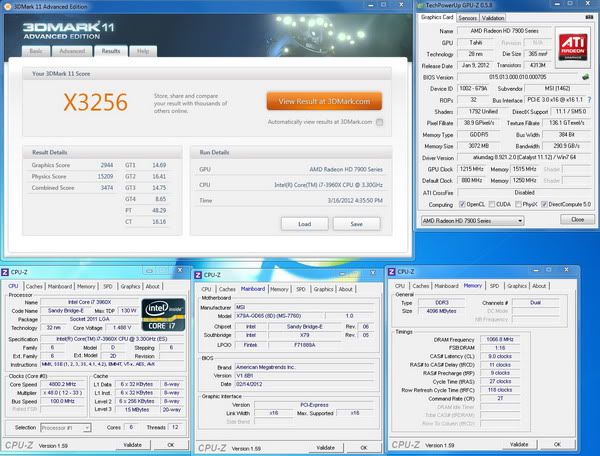The height and width of the screenshot is (456, 600).
Task: Open the Processor #1 selection dropdown in CPU-Z
Action: [x=66, y=428]
